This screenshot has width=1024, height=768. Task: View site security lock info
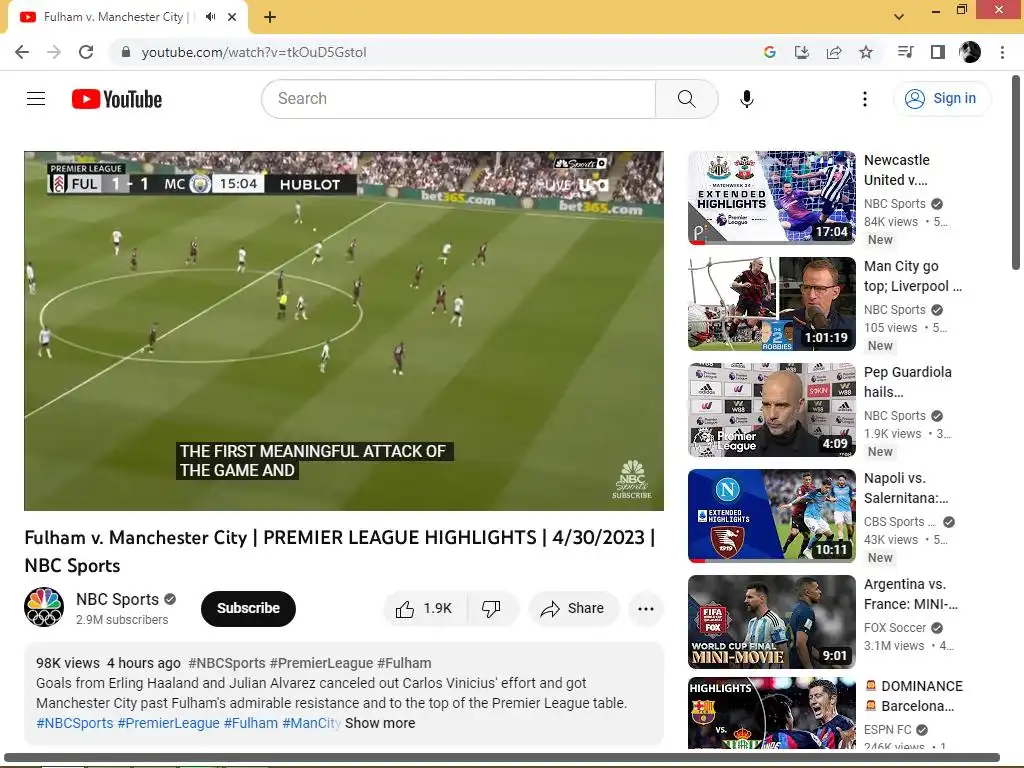click(x=126, y=52)
